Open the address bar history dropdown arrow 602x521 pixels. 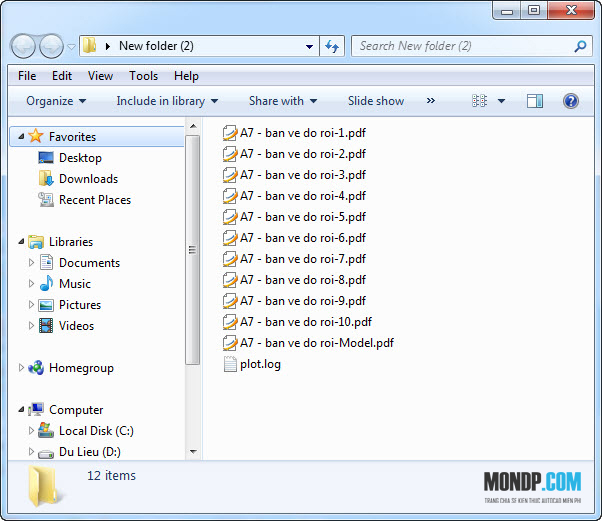309,46
